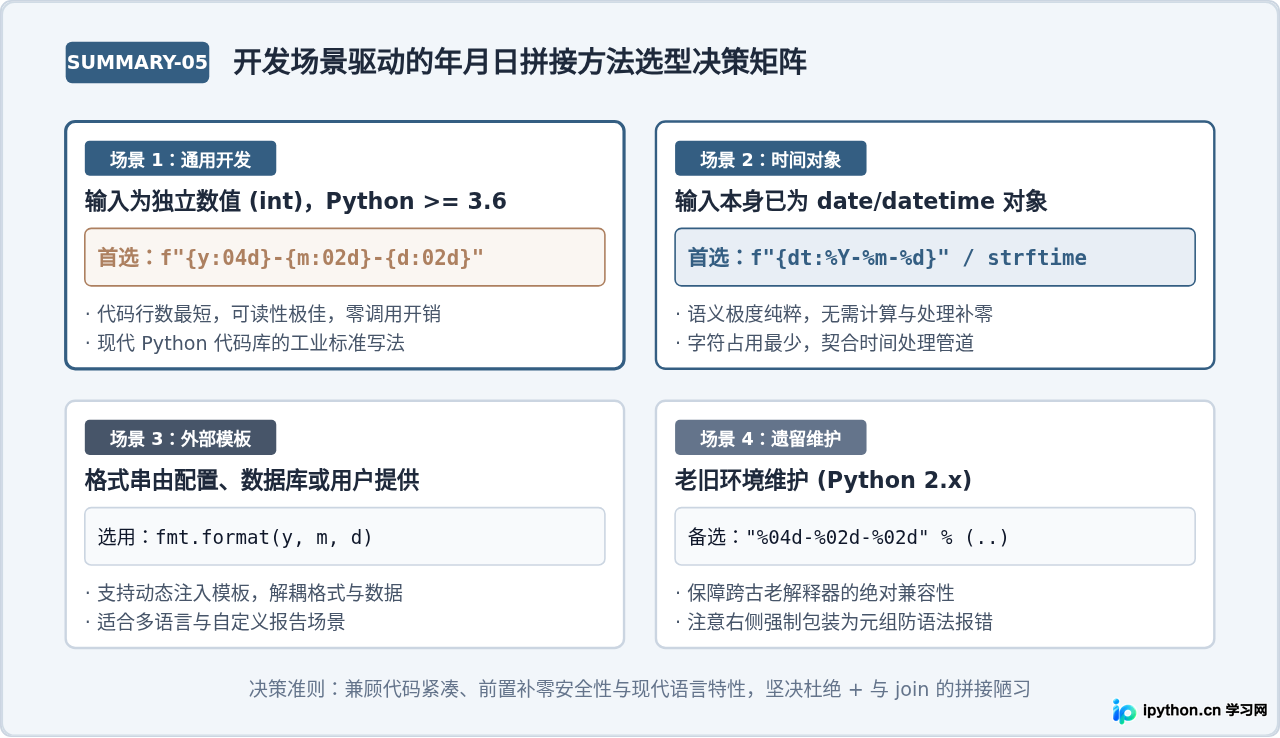Click line 现代 Python 代码库的工业标准写法
Screen dimensions: 1280x738
(245, 343)
